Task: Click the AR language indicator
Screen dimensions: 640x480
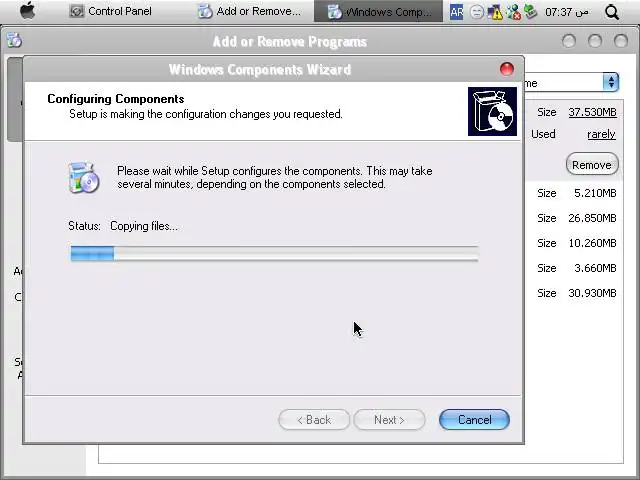Action: (x=456, y=12)
